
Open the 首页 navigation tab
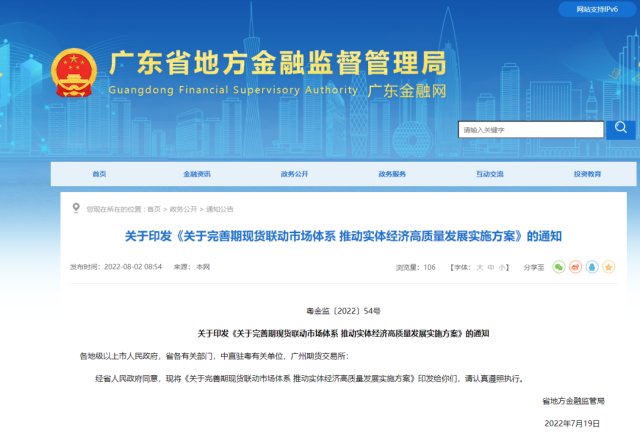99,174
